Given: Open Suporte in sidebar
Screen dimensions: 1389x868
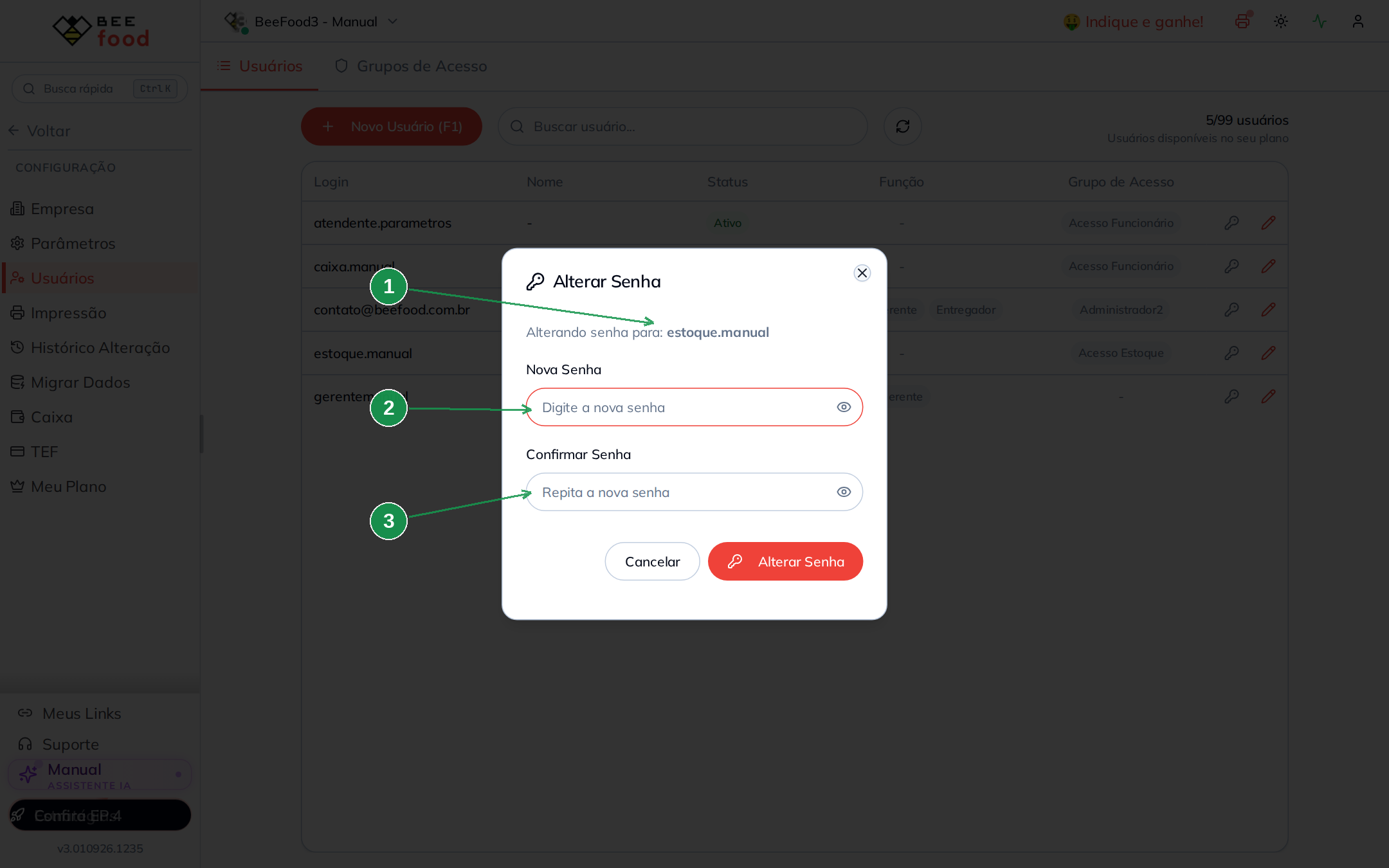Looking at the screenshot, I should click(x=59, y=745).
